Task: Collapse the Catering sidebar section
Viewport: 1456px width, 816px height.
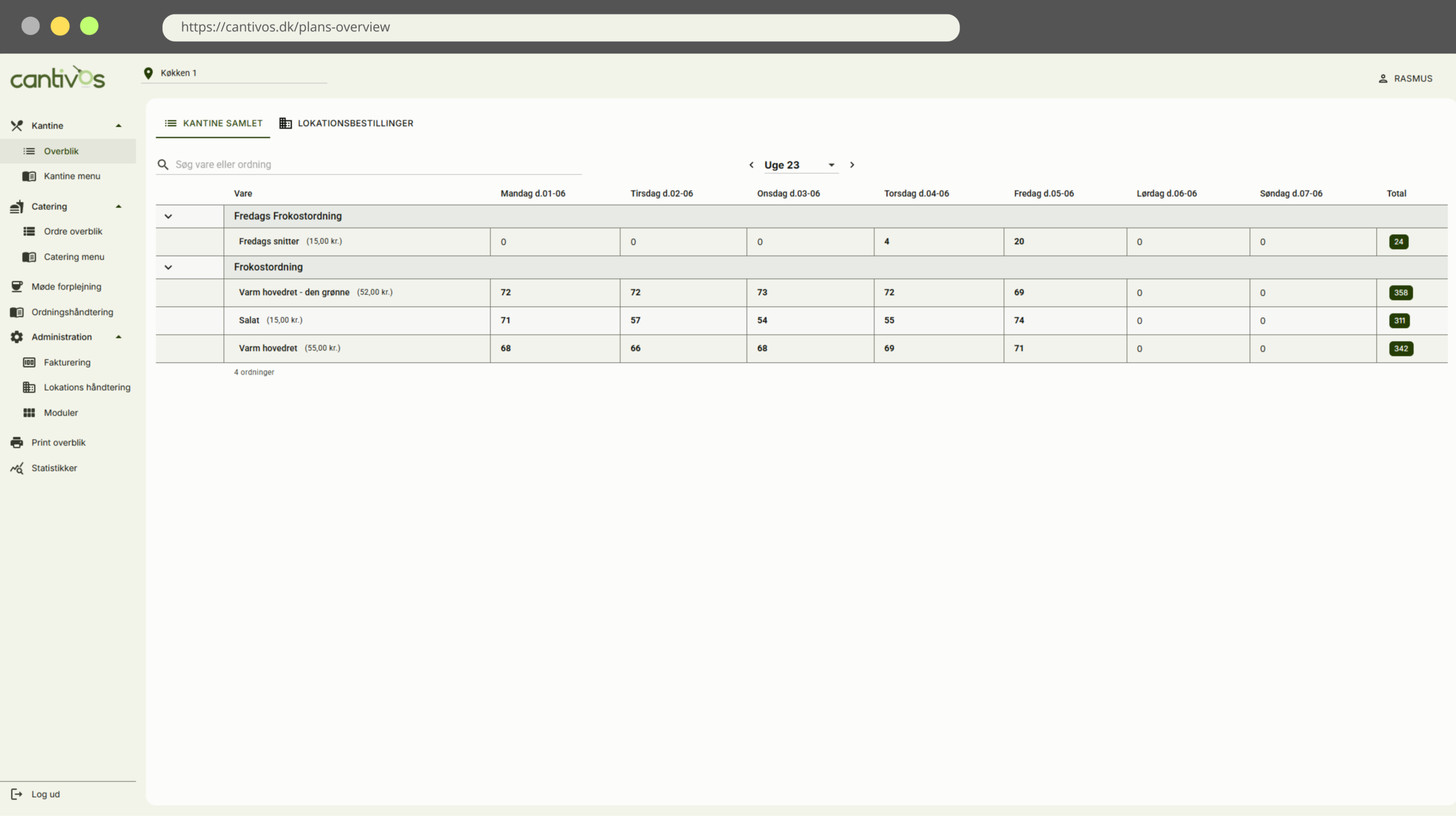Action: (x=119, y=207)
